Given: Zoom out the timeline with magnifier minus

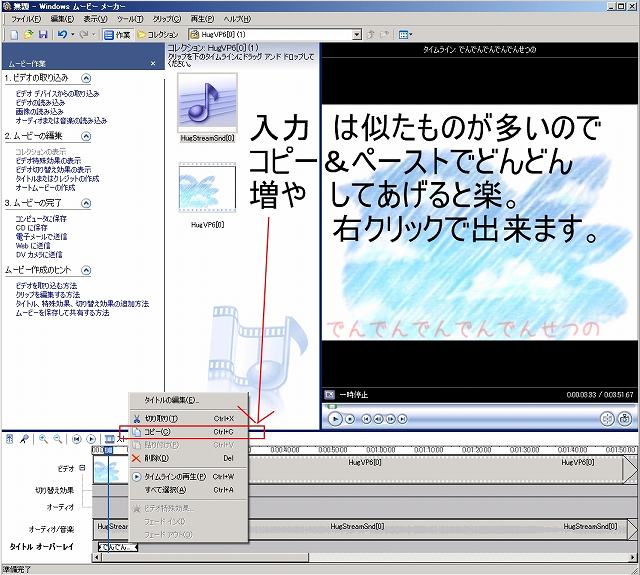Looking at the screenshot, I should tap(58, 439).
